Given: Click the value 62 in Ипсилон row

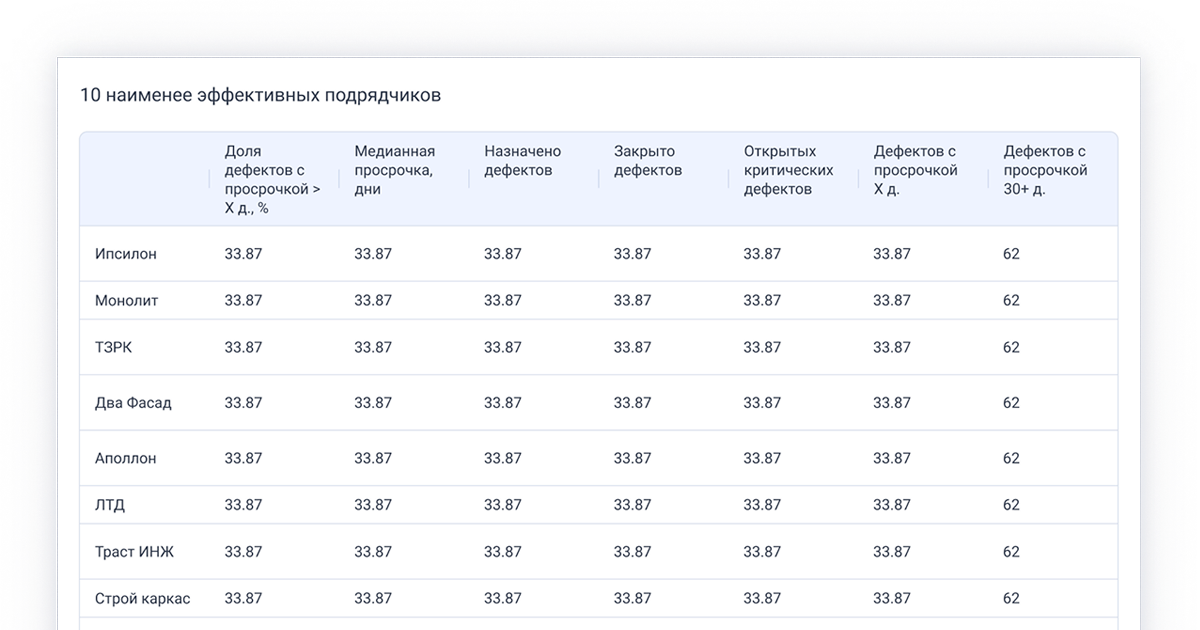Looking at the screenshot, I should point(1011,253).
